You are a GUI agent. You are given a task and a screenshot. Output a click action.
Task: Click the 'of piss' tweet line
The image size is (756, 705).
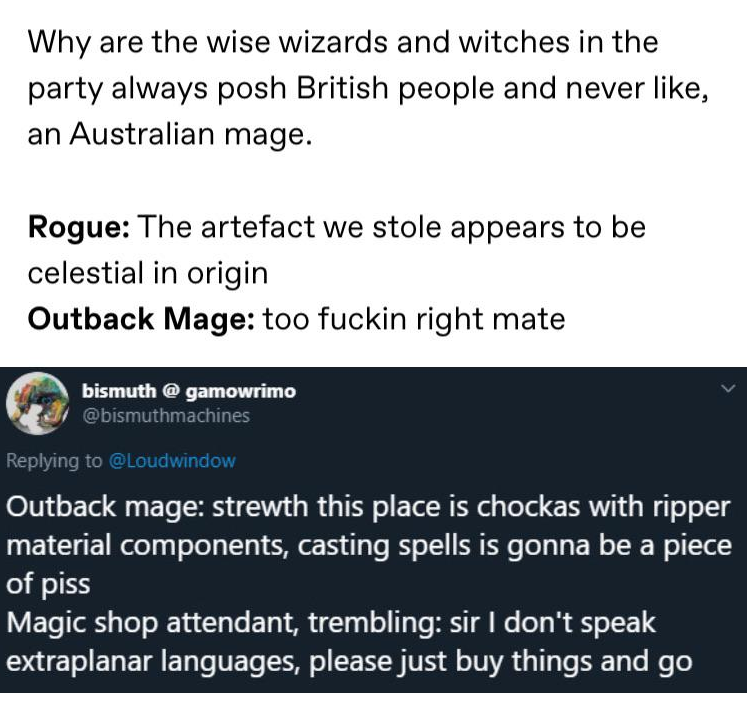pos(48,584)
